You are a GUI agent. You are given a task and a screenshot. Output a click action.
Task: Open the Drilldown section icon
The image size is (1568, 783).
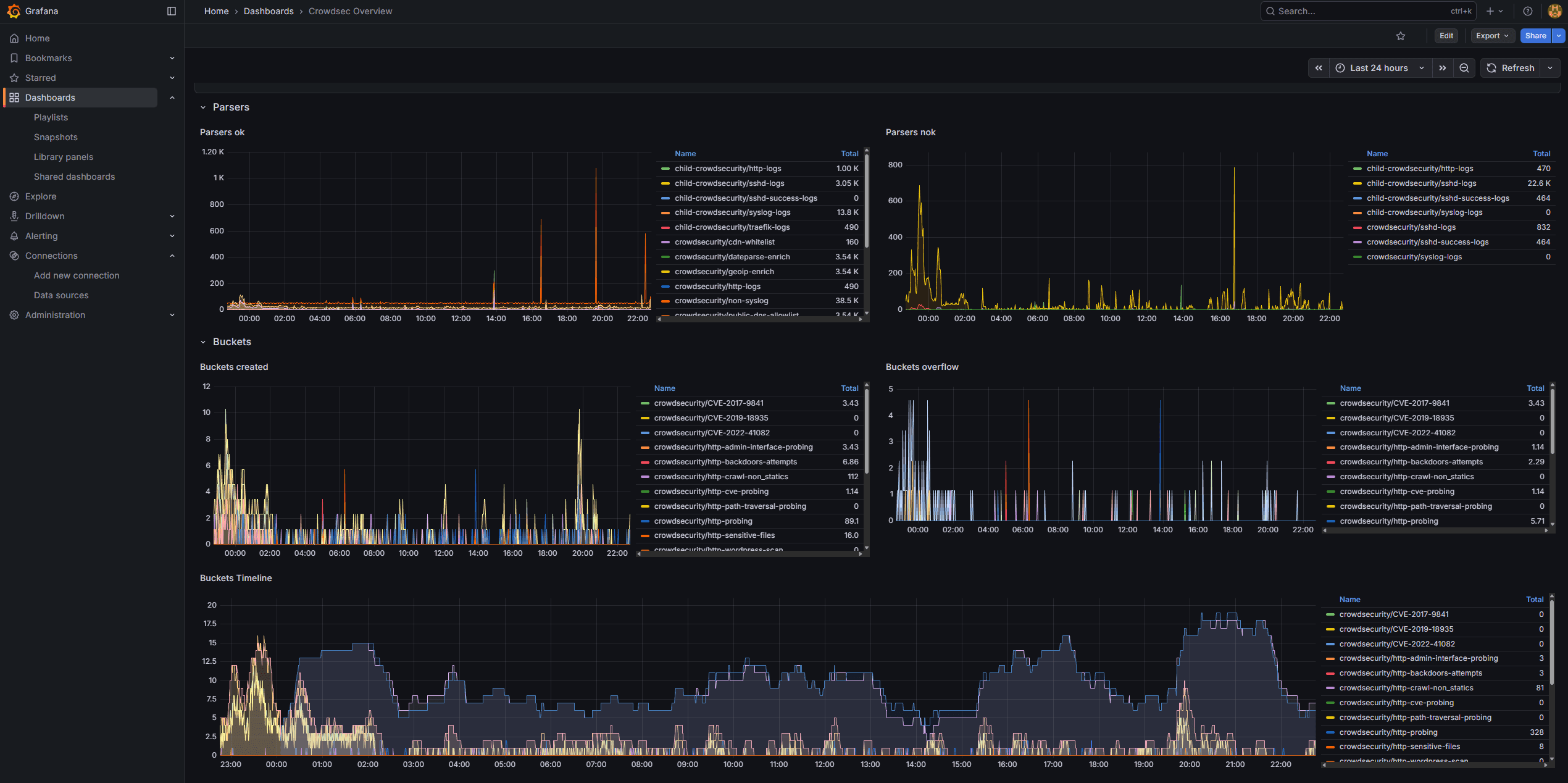coord(14,216)
